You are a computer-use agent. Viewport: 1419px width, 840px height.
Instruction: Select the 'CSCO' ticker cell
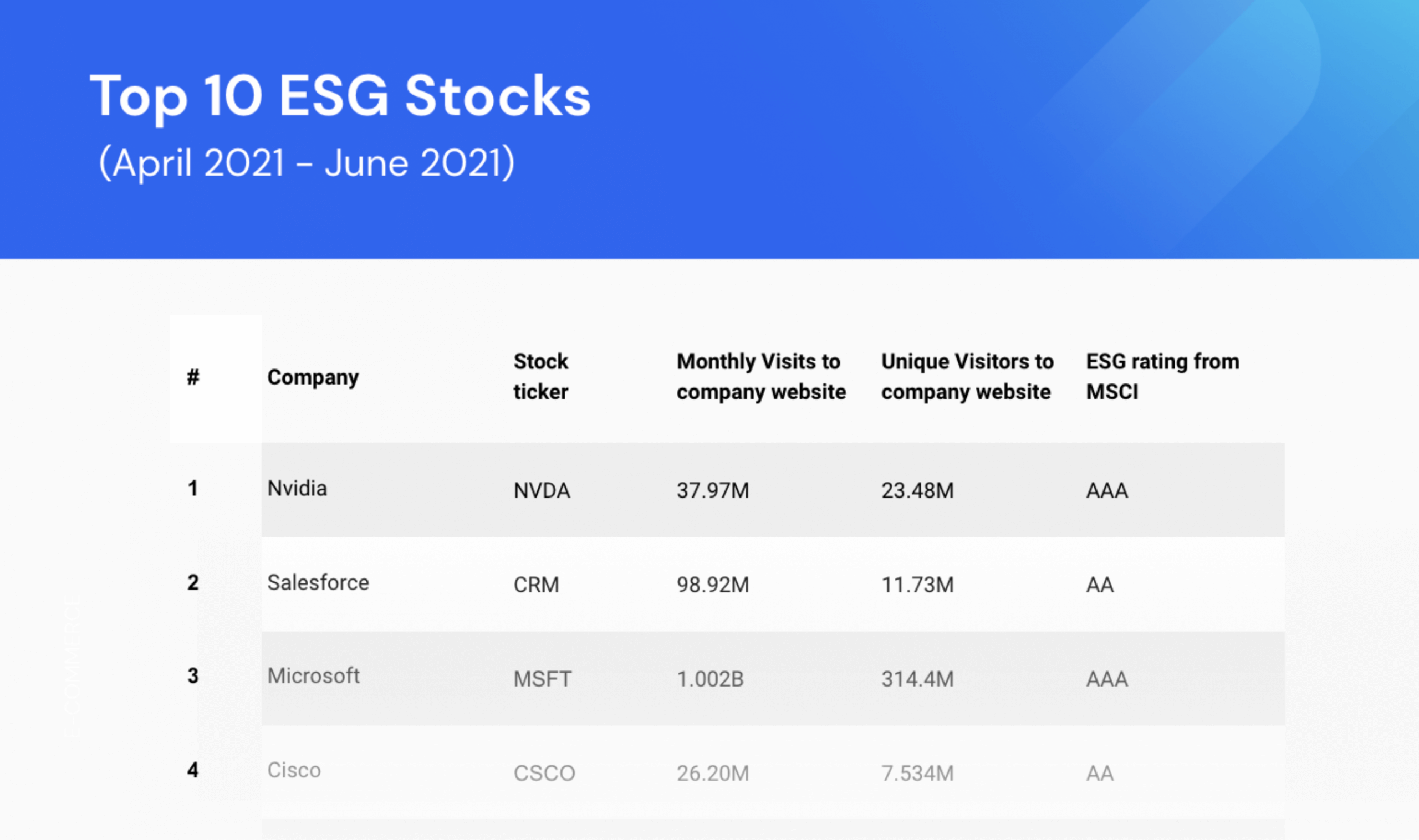[x=544, y=773]
